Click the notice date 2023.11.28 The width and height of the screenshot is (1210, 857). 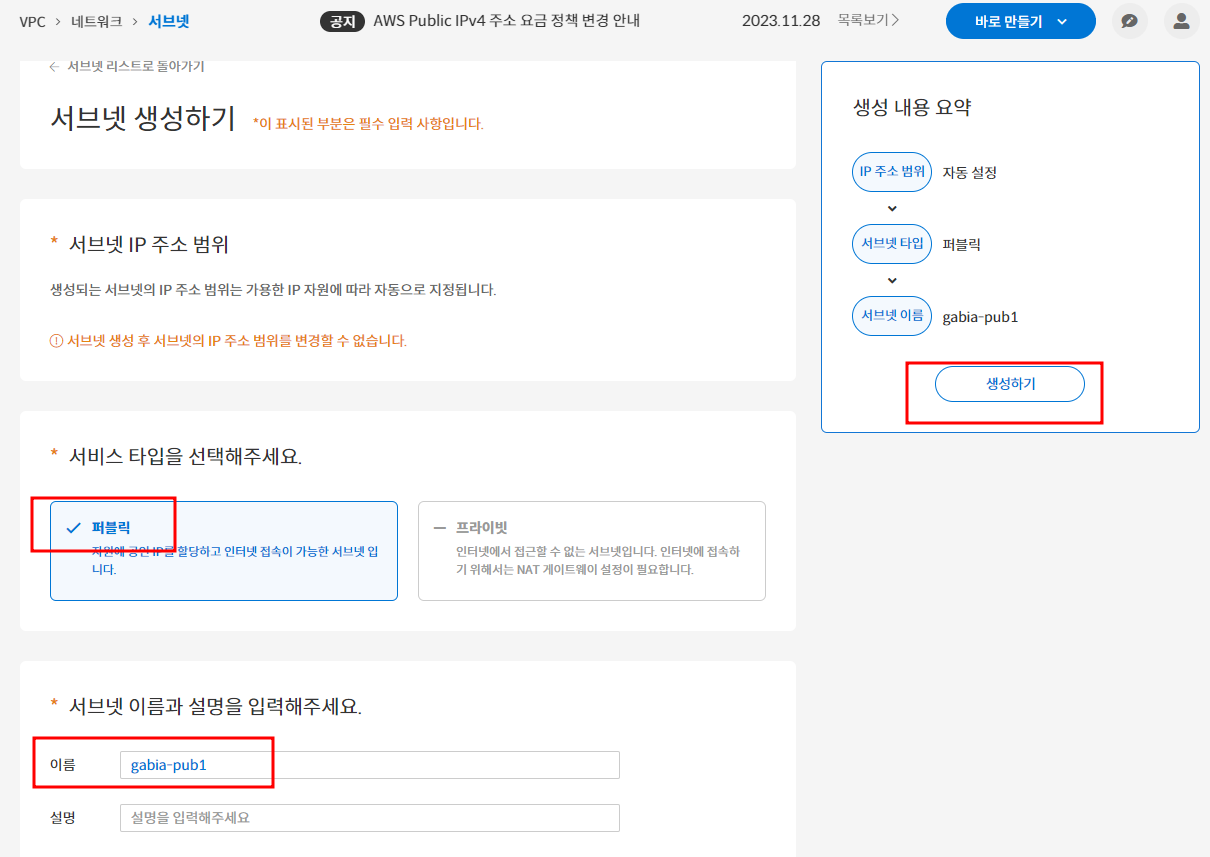[x=781, y=21]
